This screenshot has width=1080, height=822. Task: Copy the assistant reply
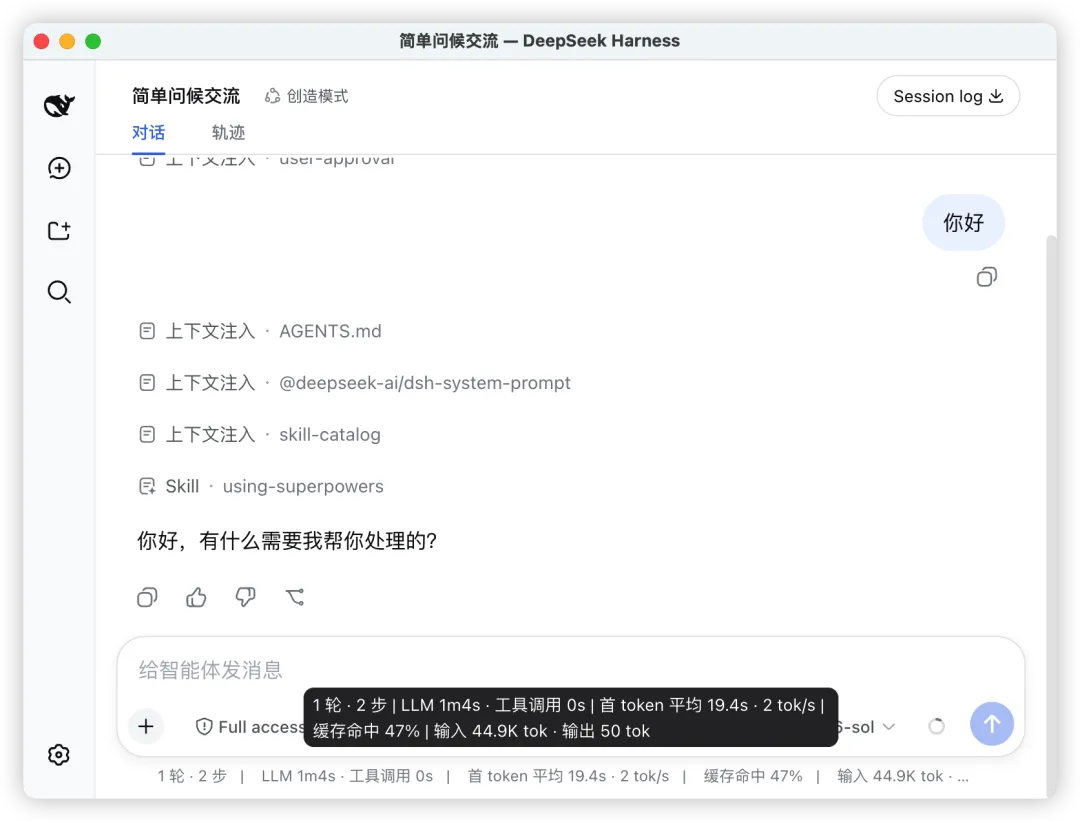tap(147, 597)
